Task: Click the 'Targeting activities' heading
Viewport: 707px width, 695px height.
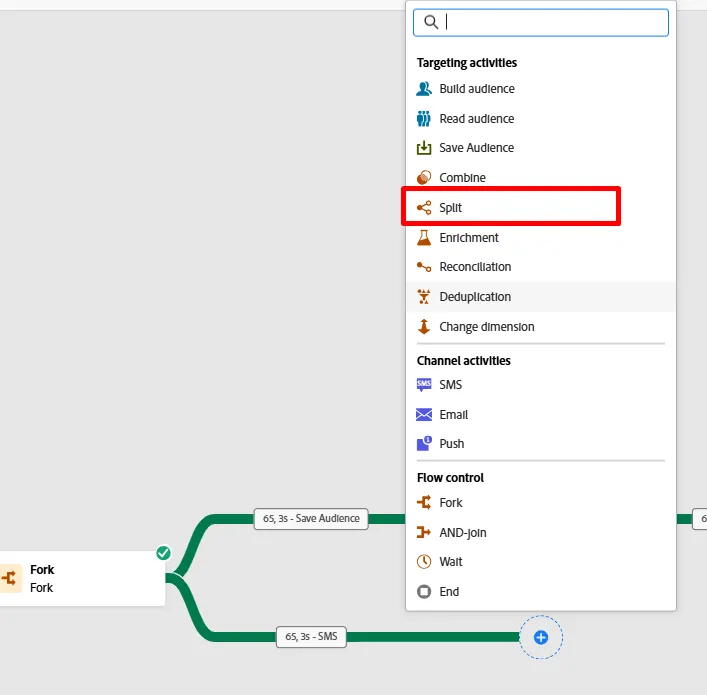Action: (467, 63)
